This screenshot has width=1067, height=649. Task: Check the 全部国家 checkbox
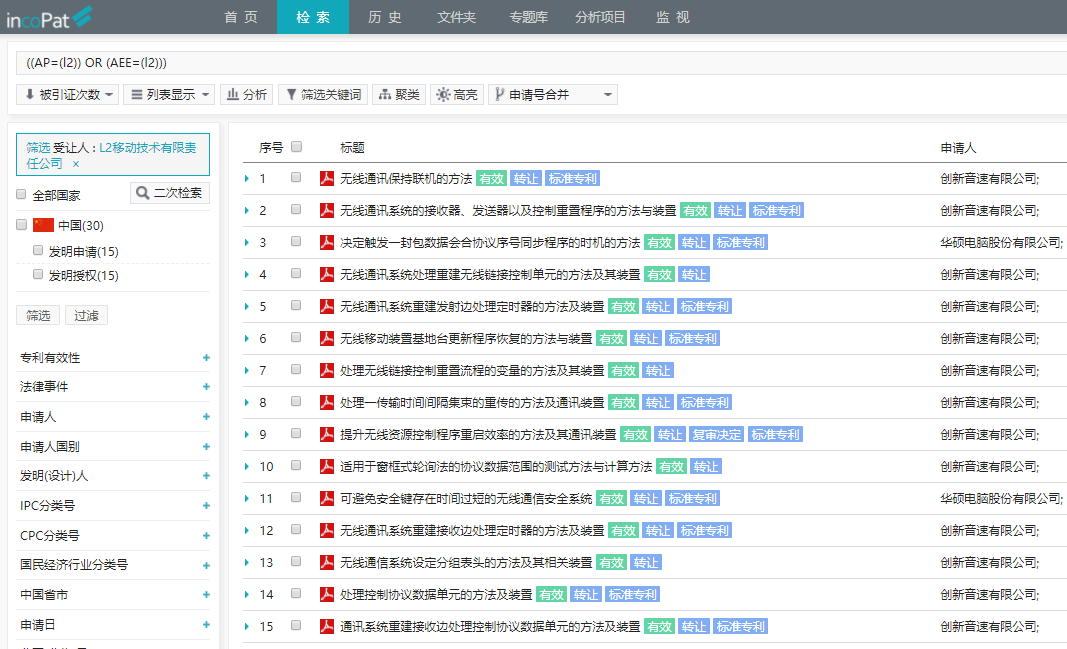click(x=22, y=195)
